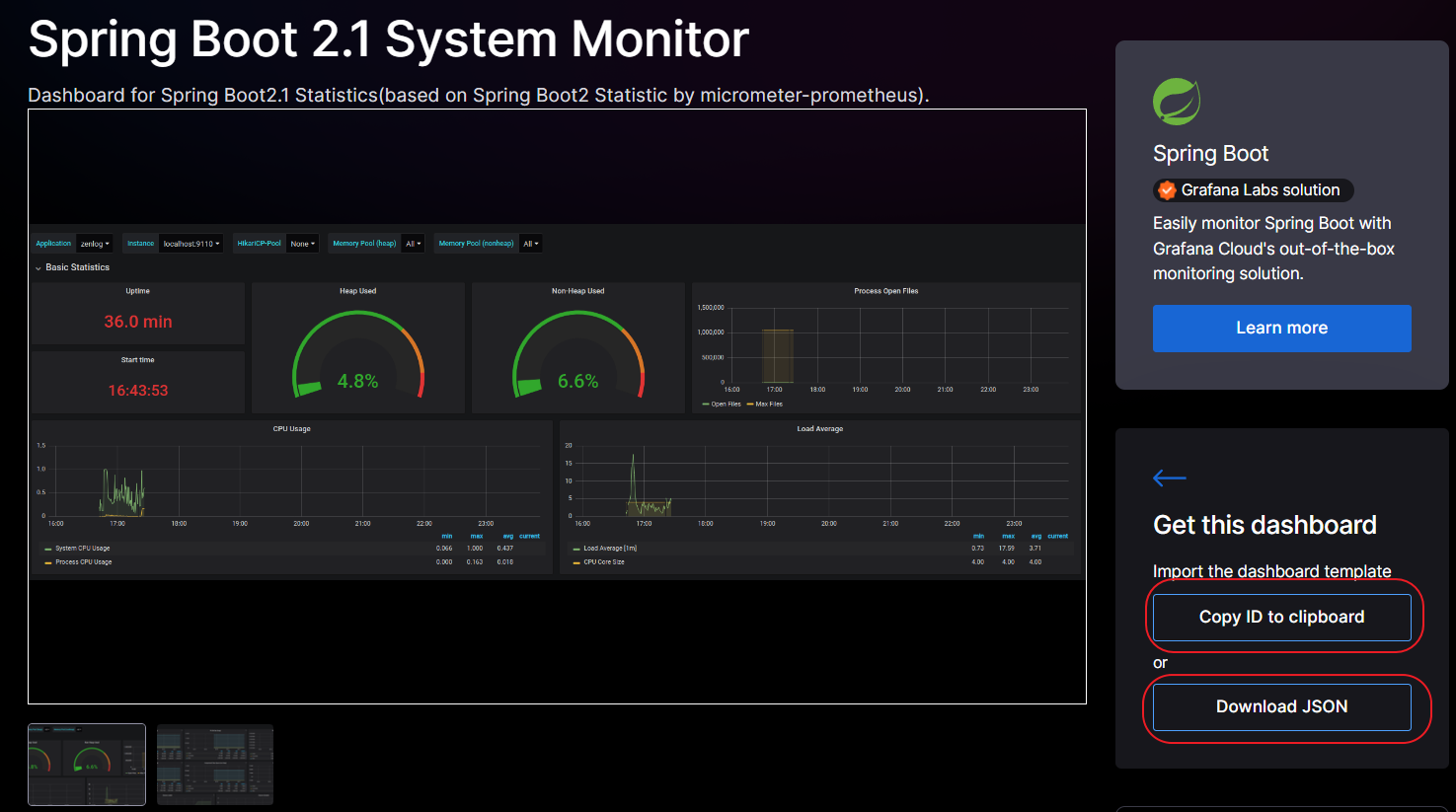Click the Grafana Labs solution label
This screenshot has width=1456, height=812.
(1261, 190)
